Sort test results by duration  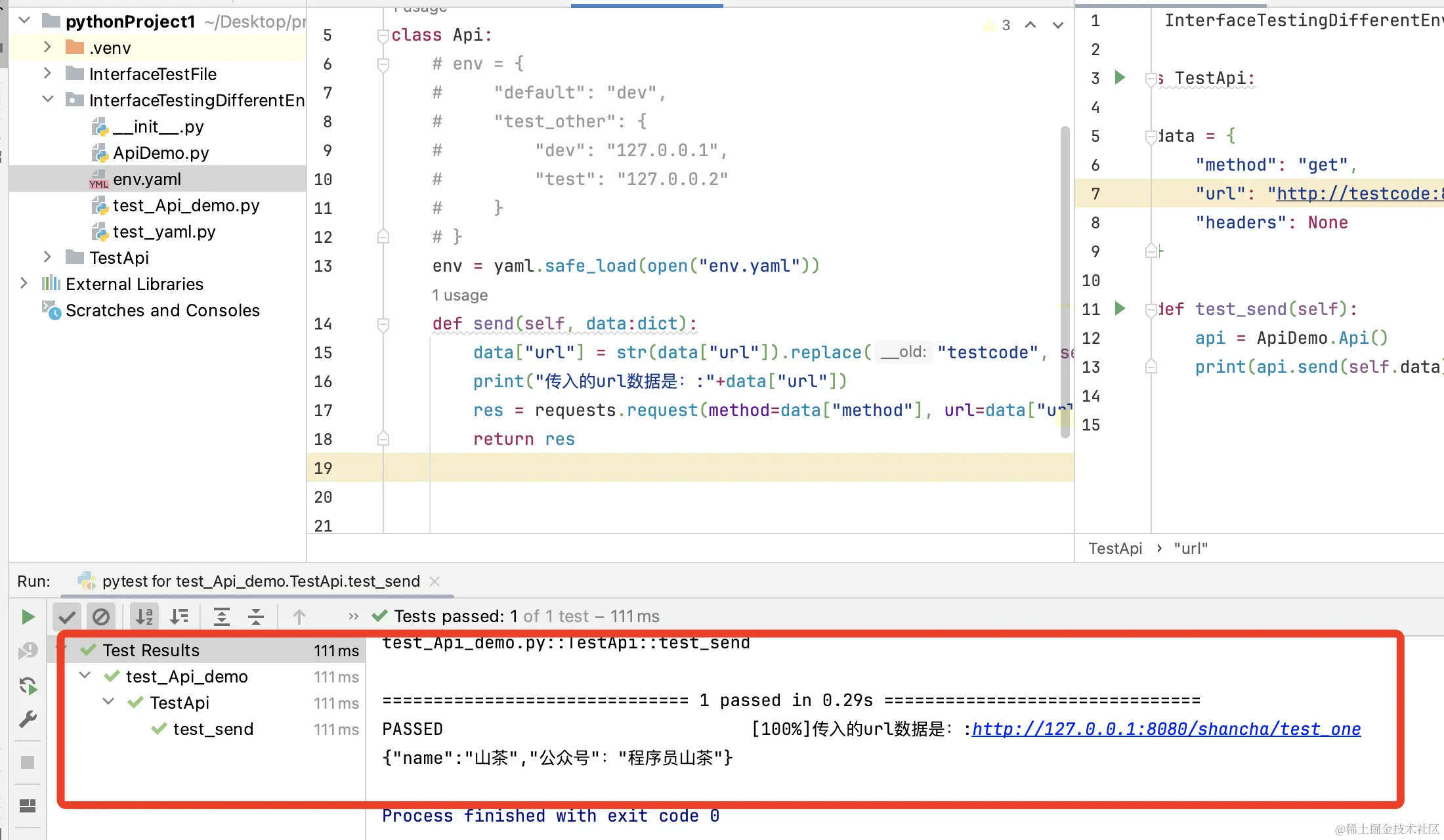click(179, 617)
